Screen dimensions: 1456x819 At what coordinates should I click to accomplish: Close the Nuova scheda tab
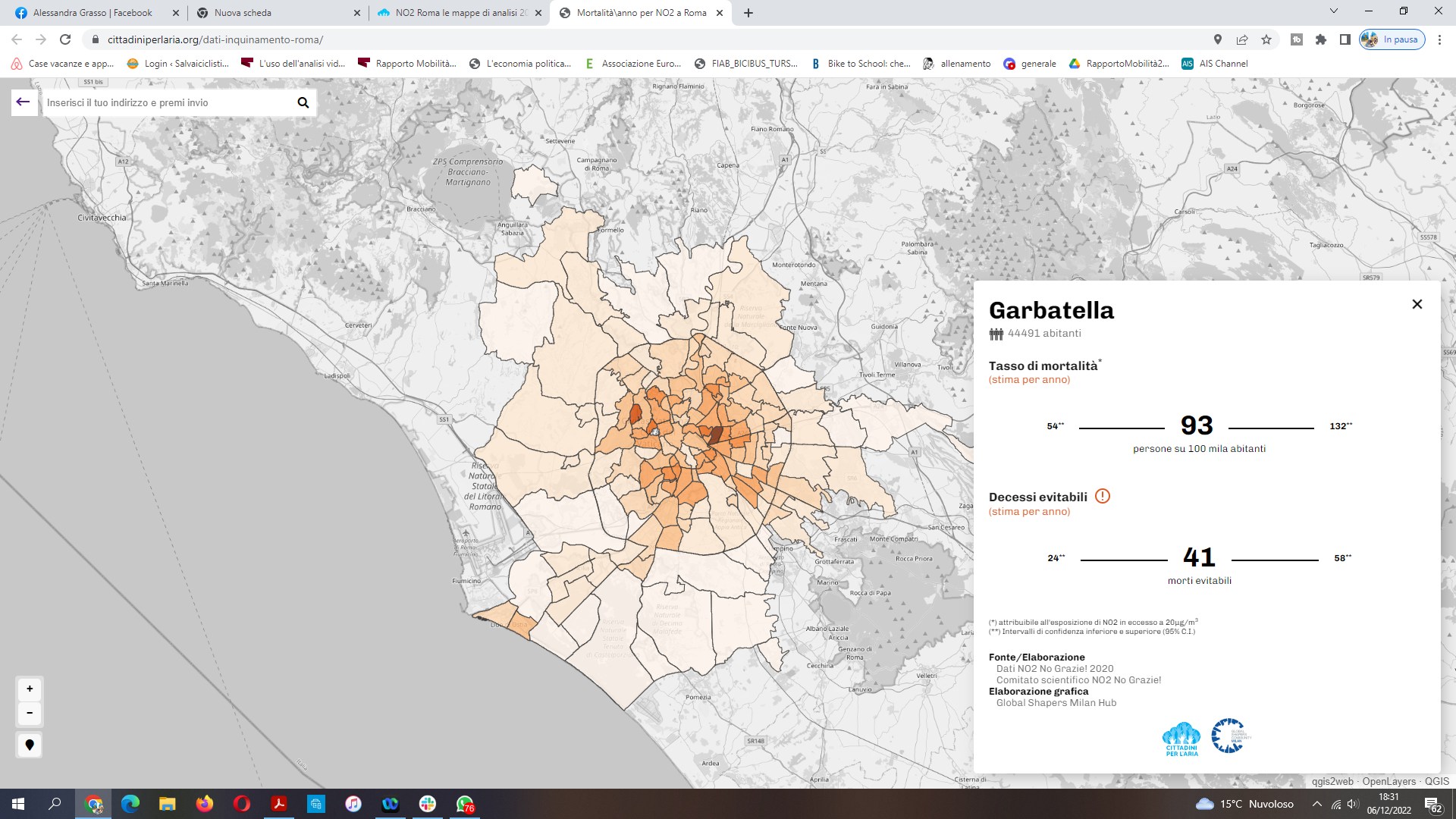point(357,13)
